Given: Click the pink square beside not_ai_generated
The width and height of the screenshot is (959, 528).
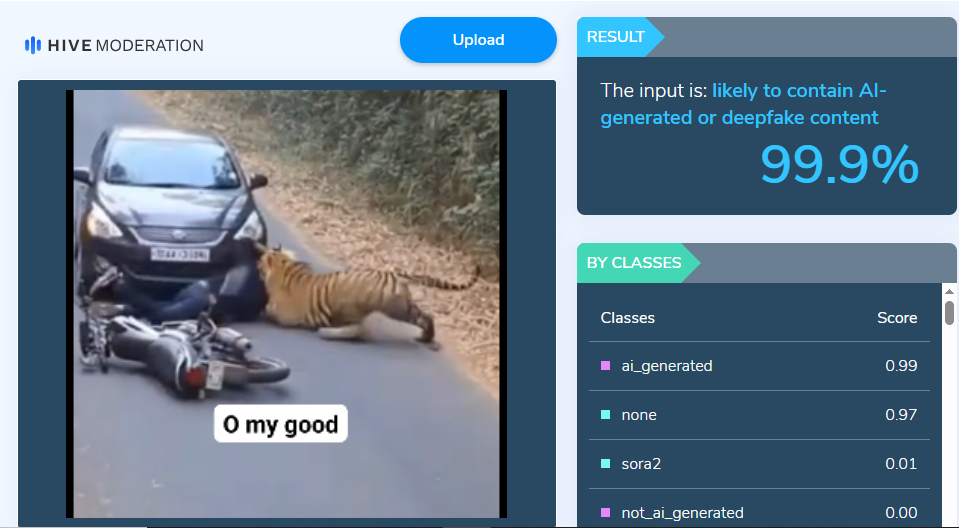Looking at the screenshot, I should tap(605, 513).
